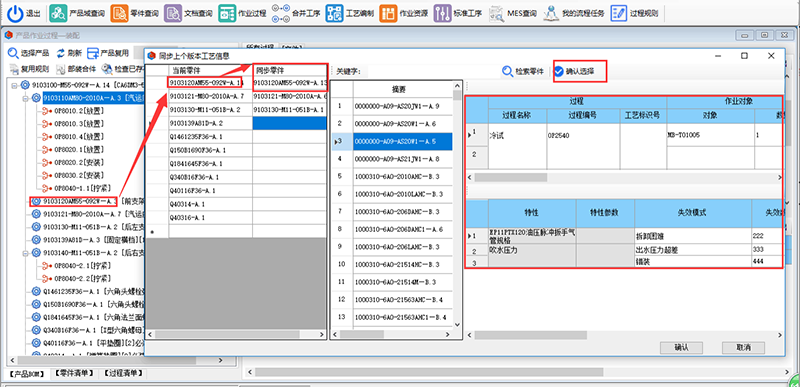Collapse the 9103110AM80-2010A tree node
Viewport: 800px width, 387px height.
click(x=27, y=98)
